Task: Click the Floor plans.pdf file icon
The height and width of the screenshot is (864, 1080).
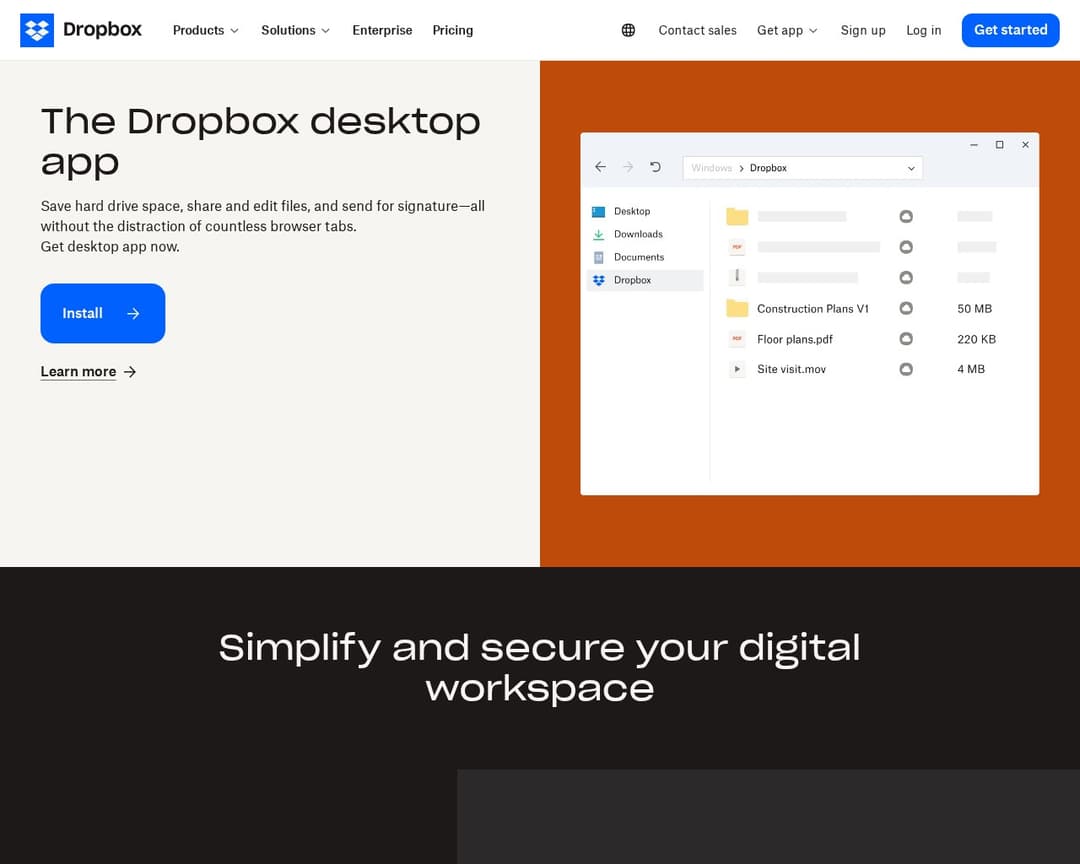Action: coord(737,339)
